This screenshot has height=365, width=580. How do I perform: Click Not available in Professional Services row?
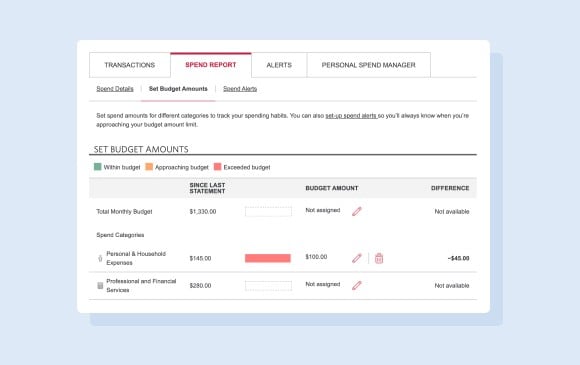(x=452, y=285)
